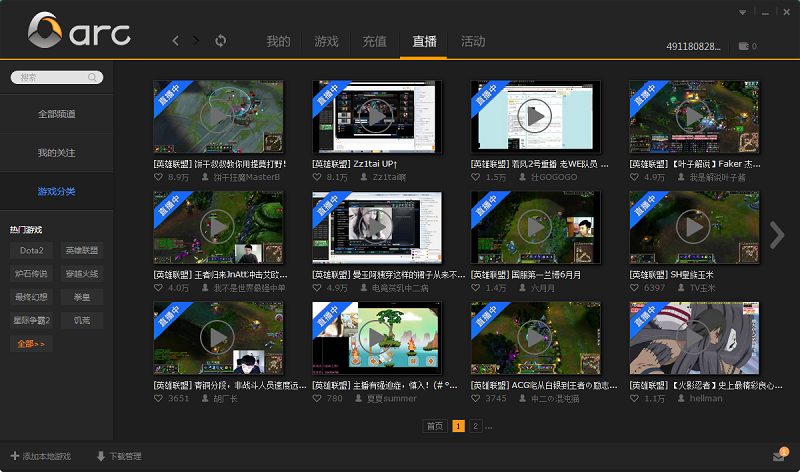Filter by the 炉石传说 tag

(x=31, y=274)
